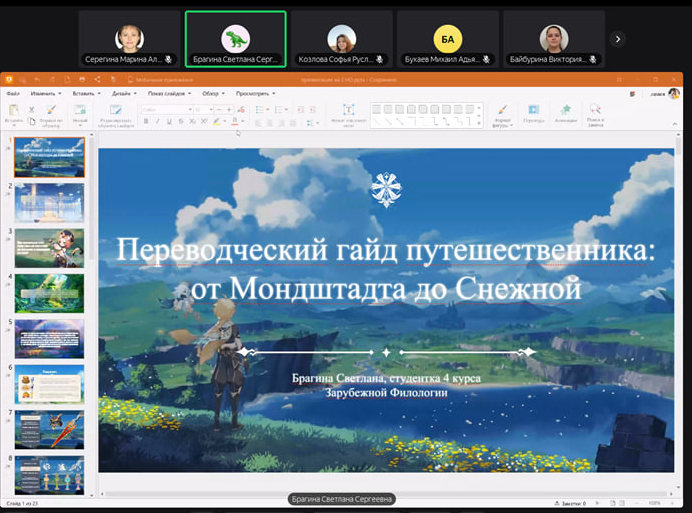
Task: Select participant tile Серегина Марина
Action: (129, 39)
